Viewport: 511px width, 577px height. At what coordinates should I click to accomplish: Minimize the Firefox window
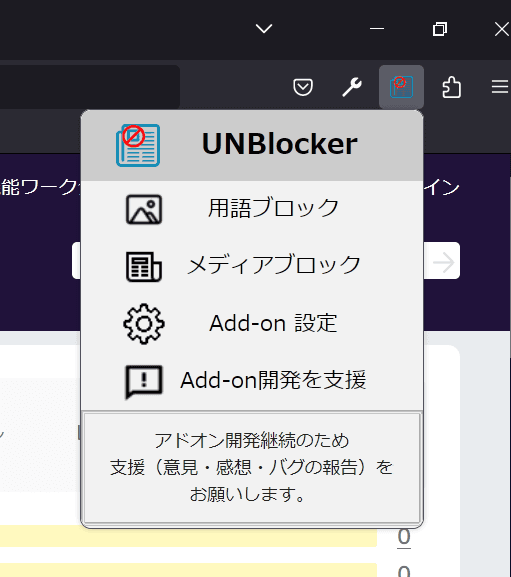click(377, 28)
